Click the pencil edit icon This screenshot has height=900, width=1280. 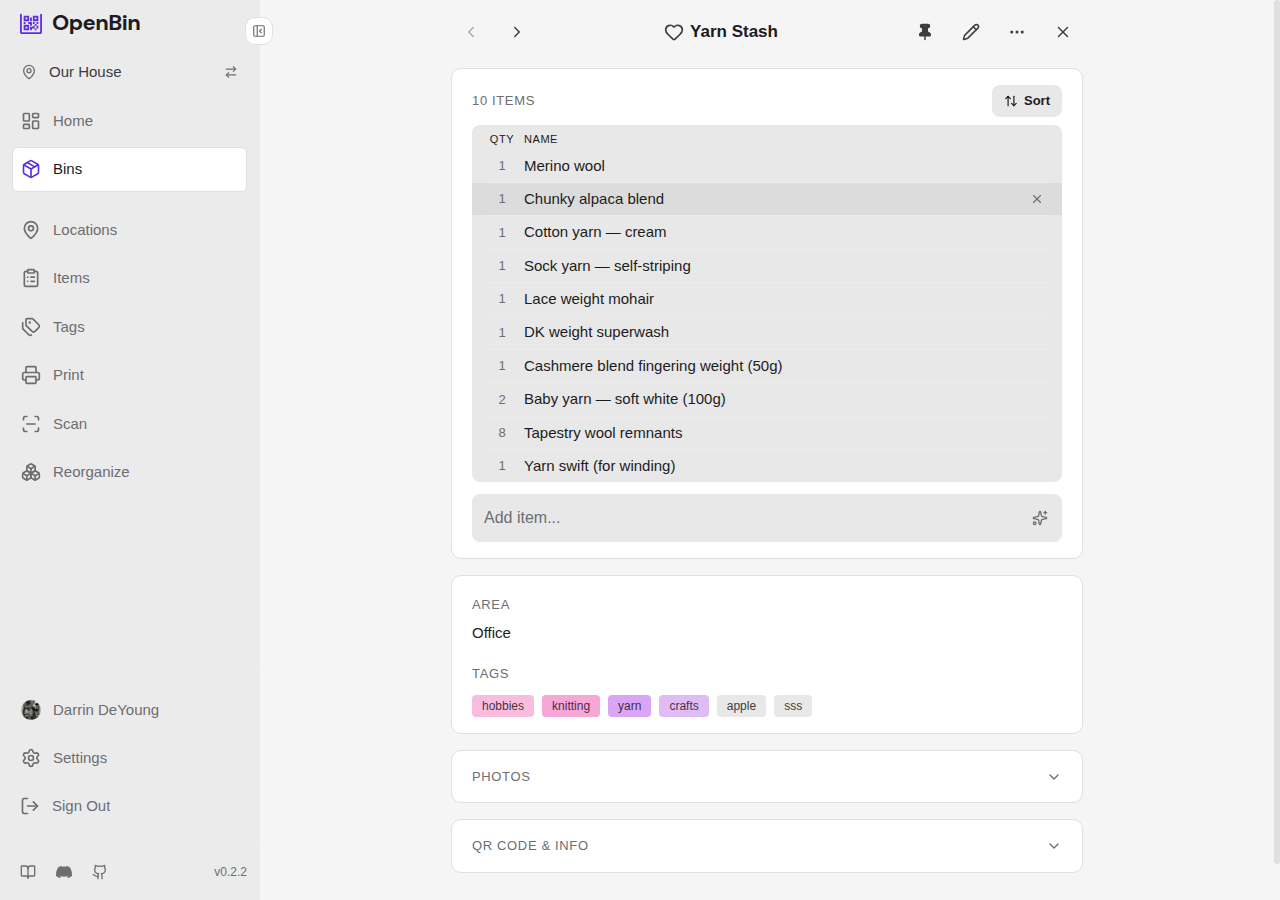(971, 32)
